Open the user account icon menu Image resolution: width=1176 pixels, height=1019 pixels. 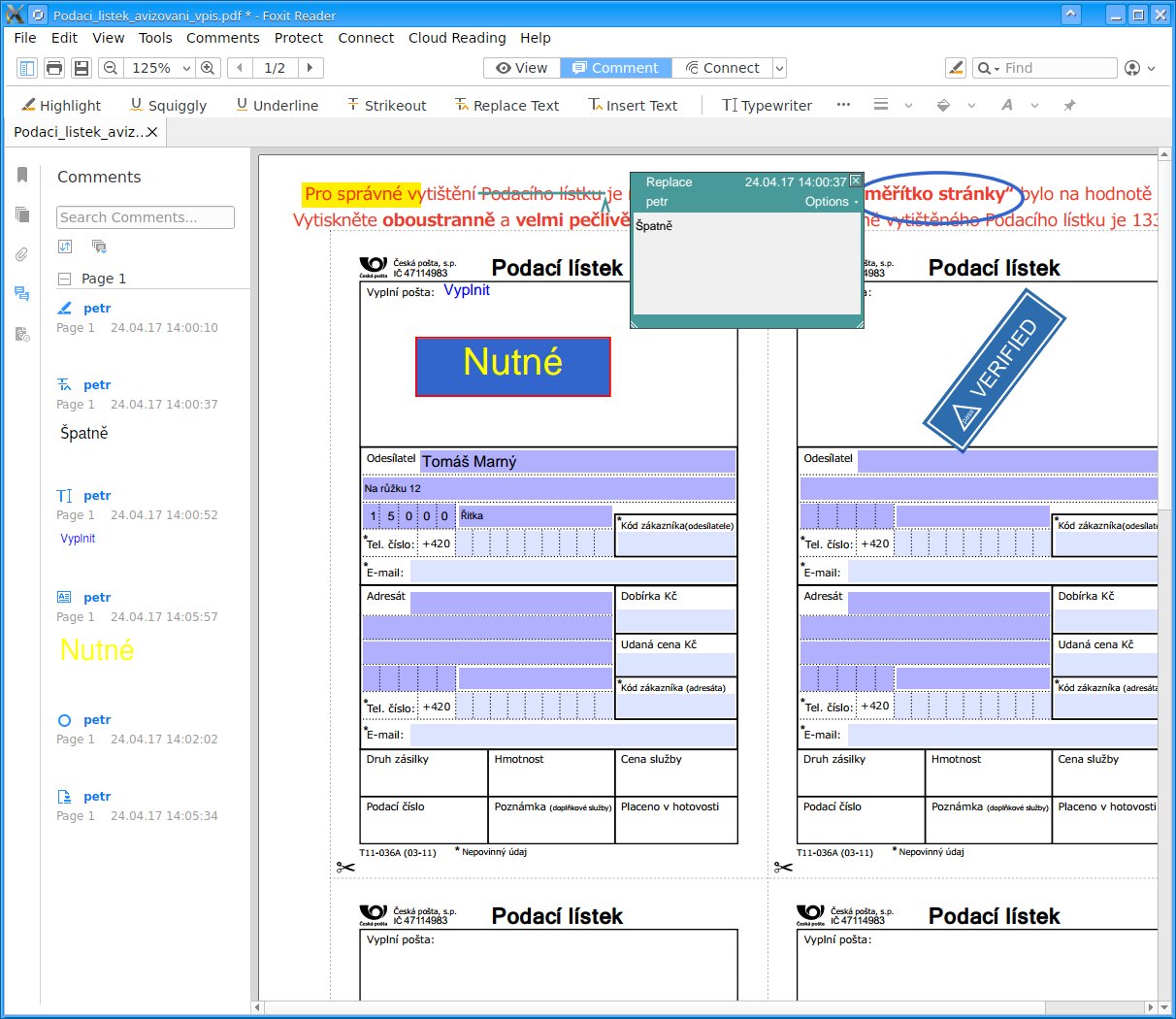[1139, 68]
